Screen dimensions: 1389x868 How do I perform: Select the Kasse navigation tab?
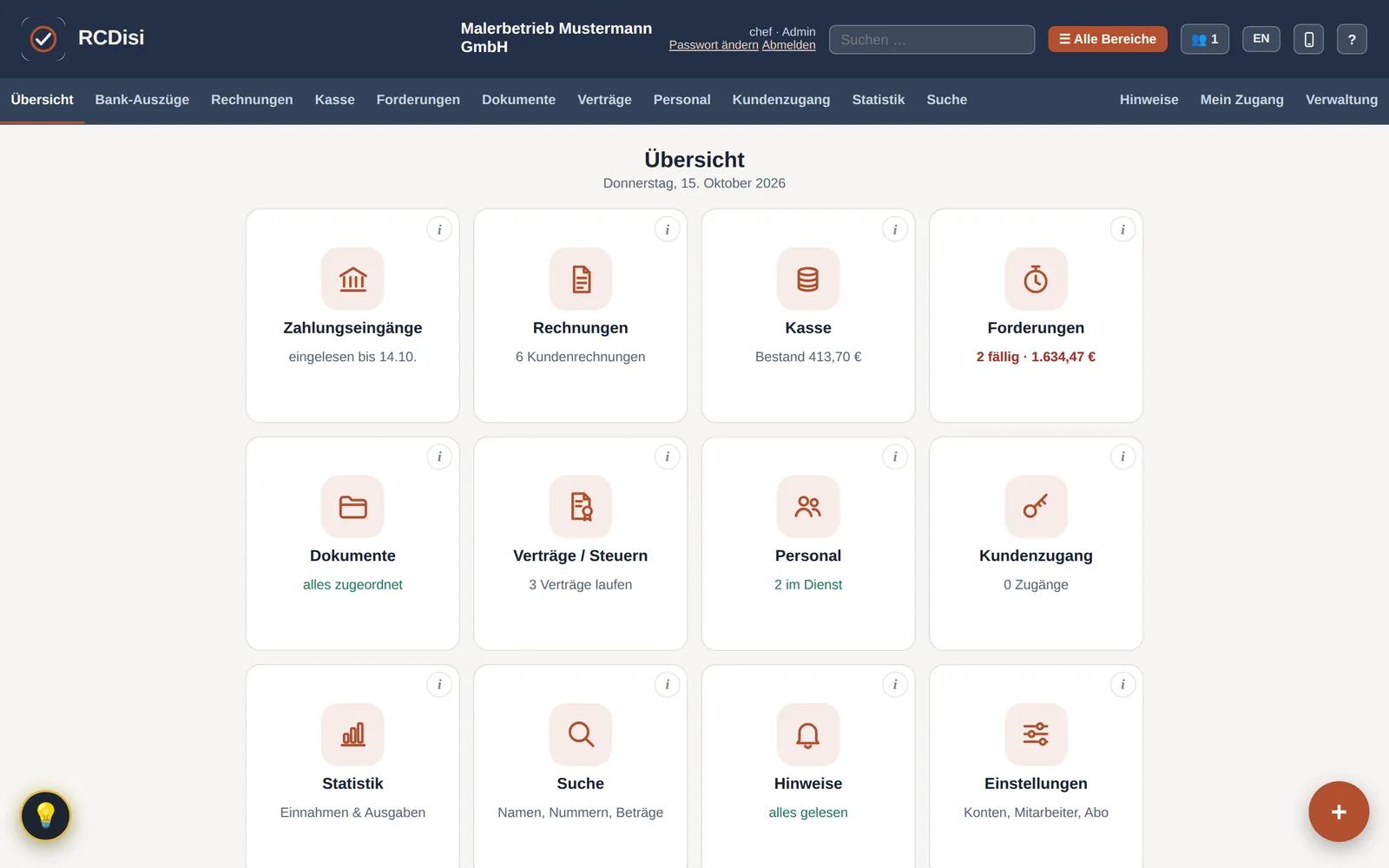(334, 100)
